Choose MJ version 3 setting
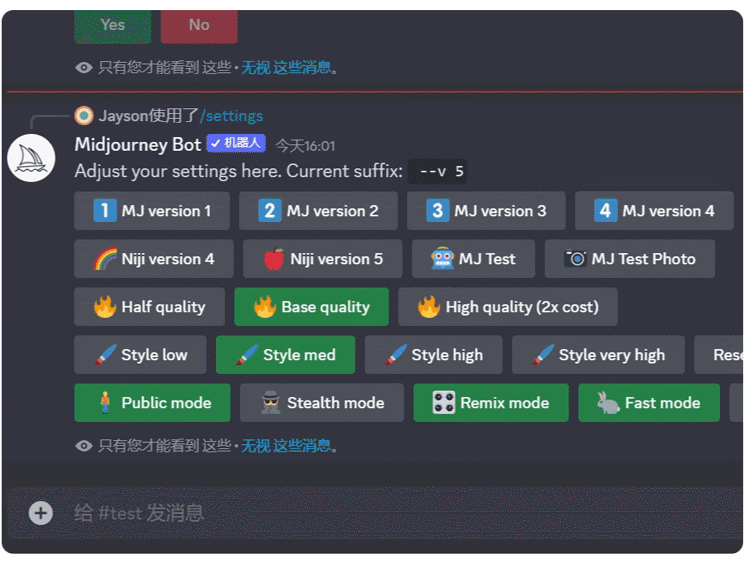Image resolution: width=744 pixels, height=563 pixels. (486, 211)
